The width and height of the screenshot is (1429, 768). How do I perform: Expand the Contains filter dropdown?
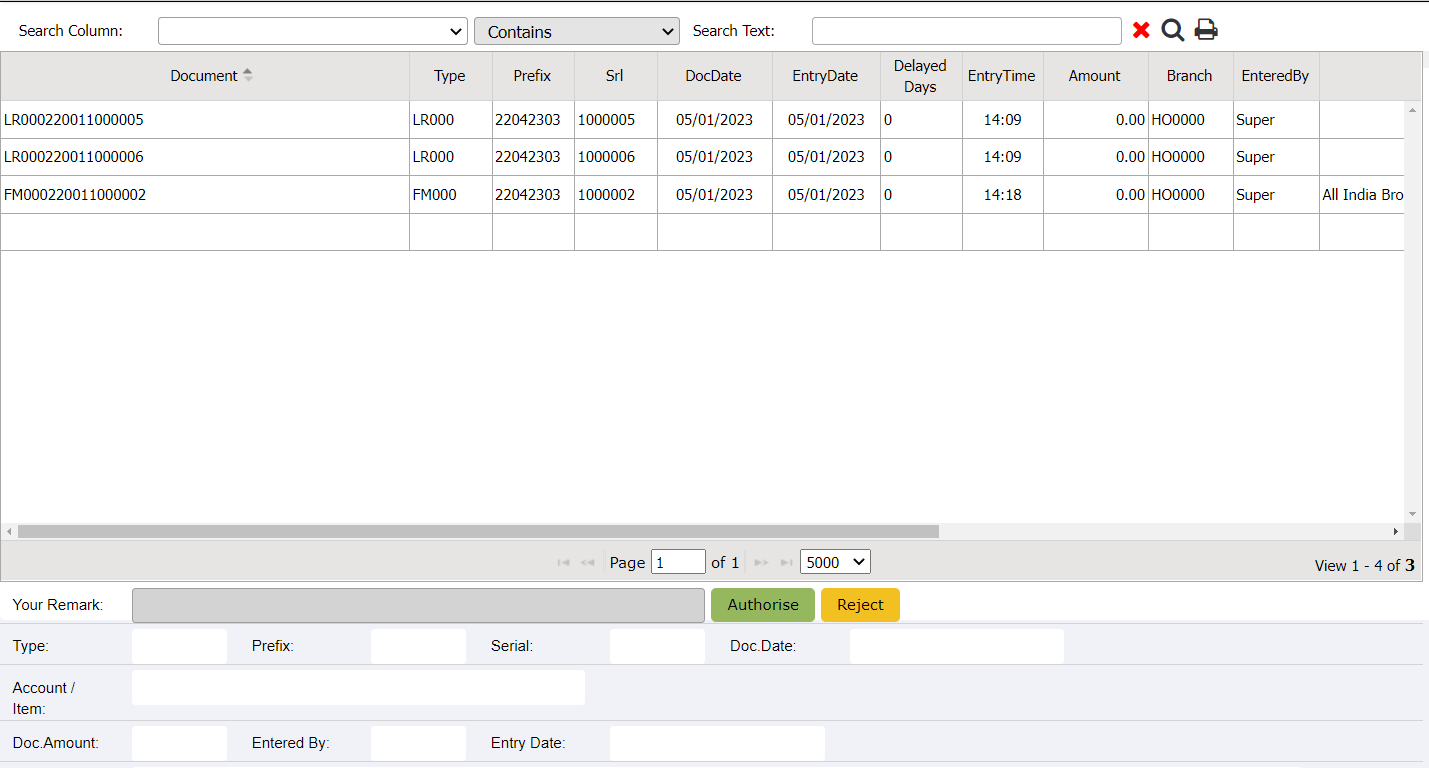click(576, 31)
